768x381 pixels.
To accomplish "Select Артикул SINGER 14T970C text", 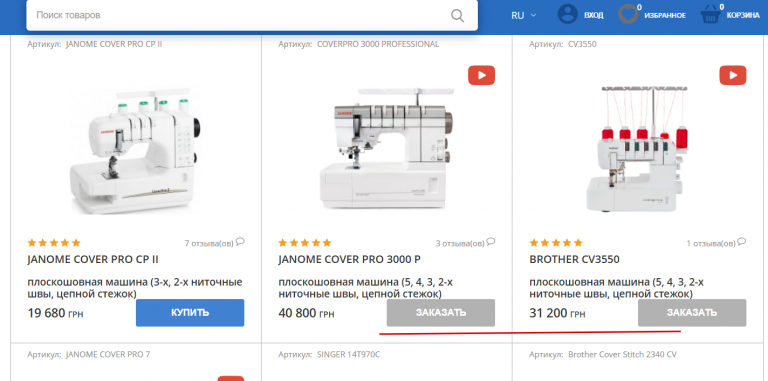I will tap(329, 354).
